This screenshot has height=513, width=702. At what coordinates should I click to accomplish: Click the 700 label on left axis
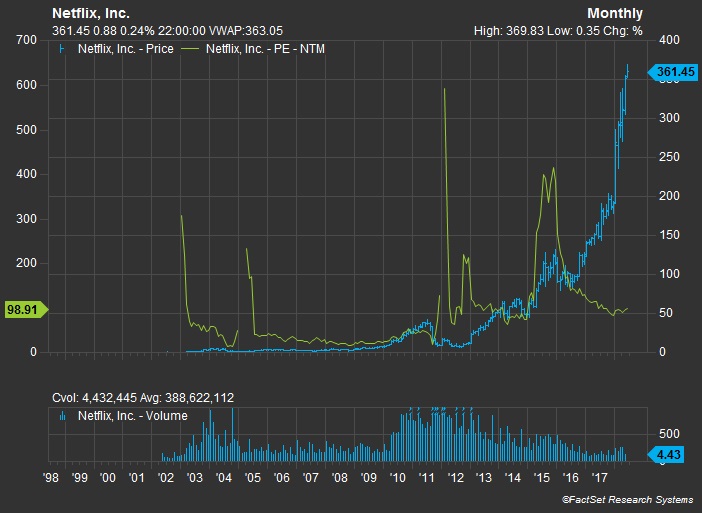(x=26, y=40)
